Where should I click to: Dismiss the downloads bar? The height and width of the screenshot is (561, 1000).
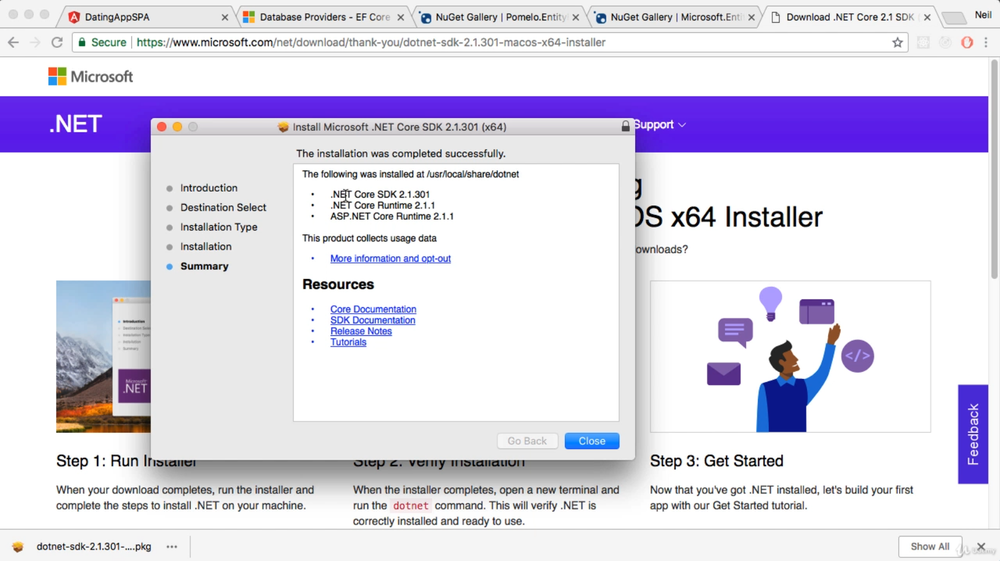(x=982, y=546)
